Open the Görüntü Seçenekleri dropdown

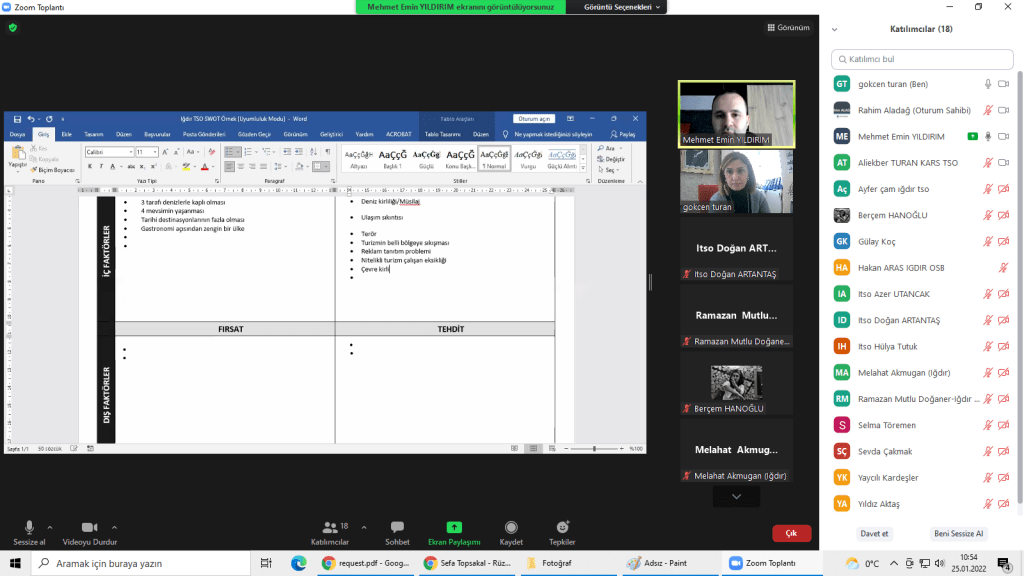[625, 7]
